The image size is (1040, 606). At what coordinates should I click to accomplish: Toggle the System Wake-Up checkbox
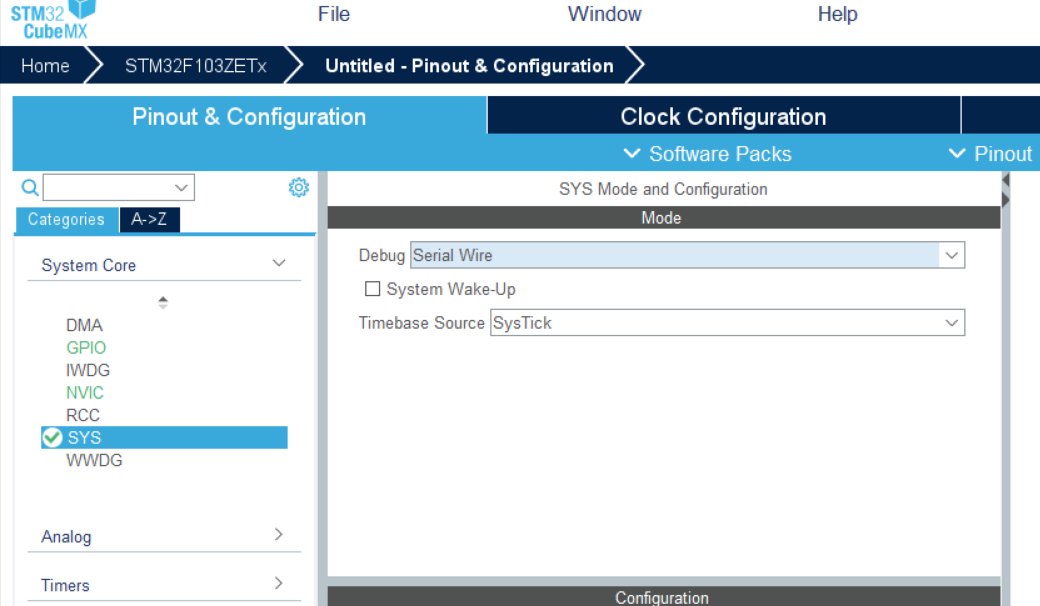373,288
